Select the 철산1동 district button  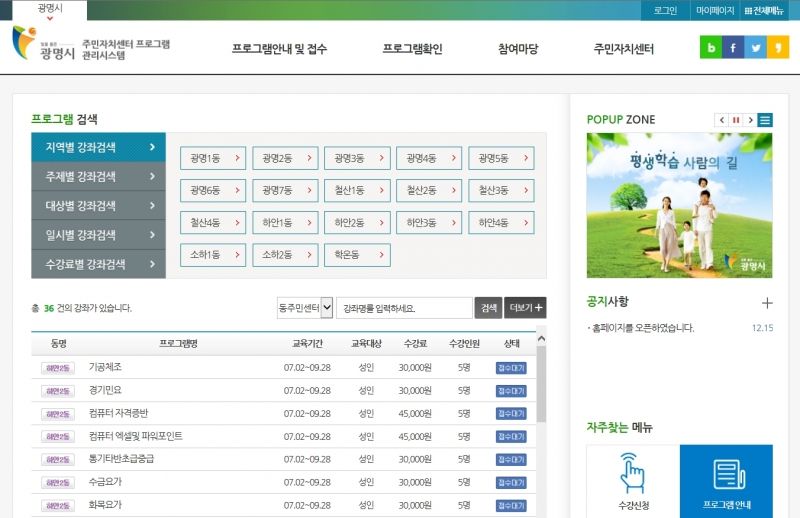357,190
